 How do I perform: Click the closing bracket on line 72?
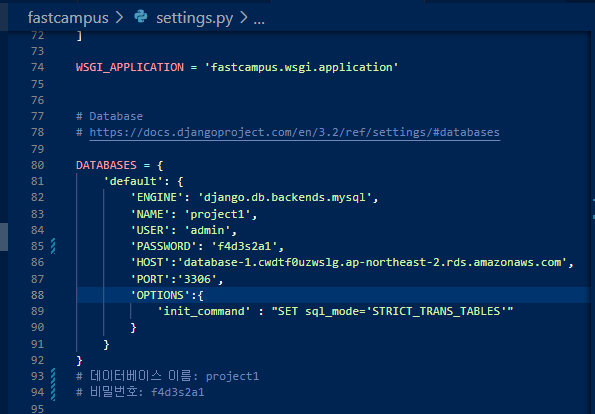(x=79, y=36)
